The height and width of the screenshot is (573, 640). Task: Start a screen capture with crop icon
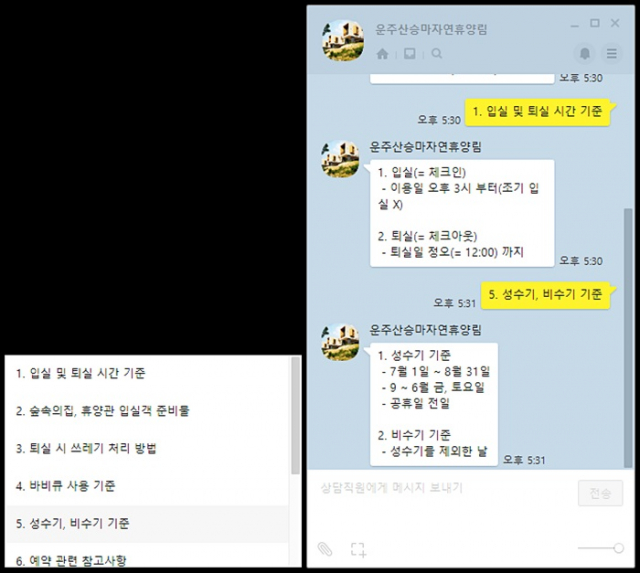(358, 550)
